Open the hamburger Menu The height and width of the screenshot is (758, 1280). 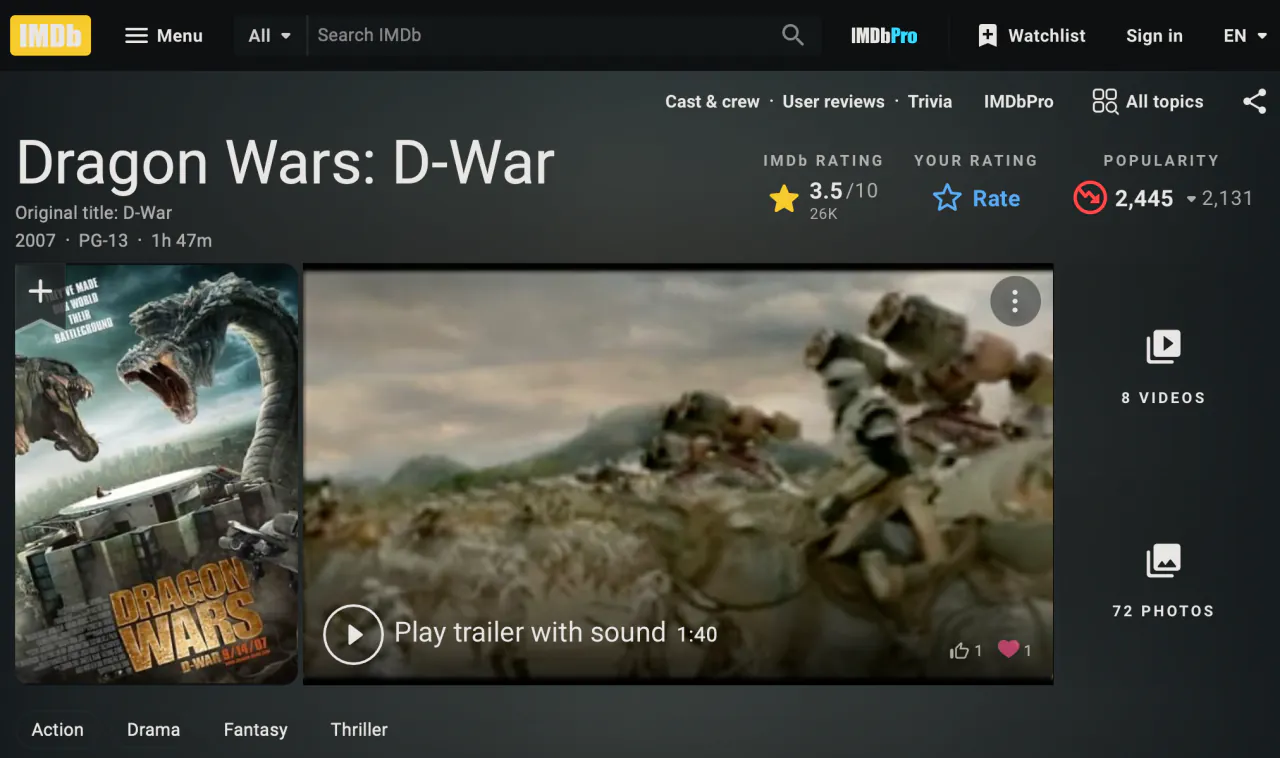pyautogui.click(x=163, y=35)
